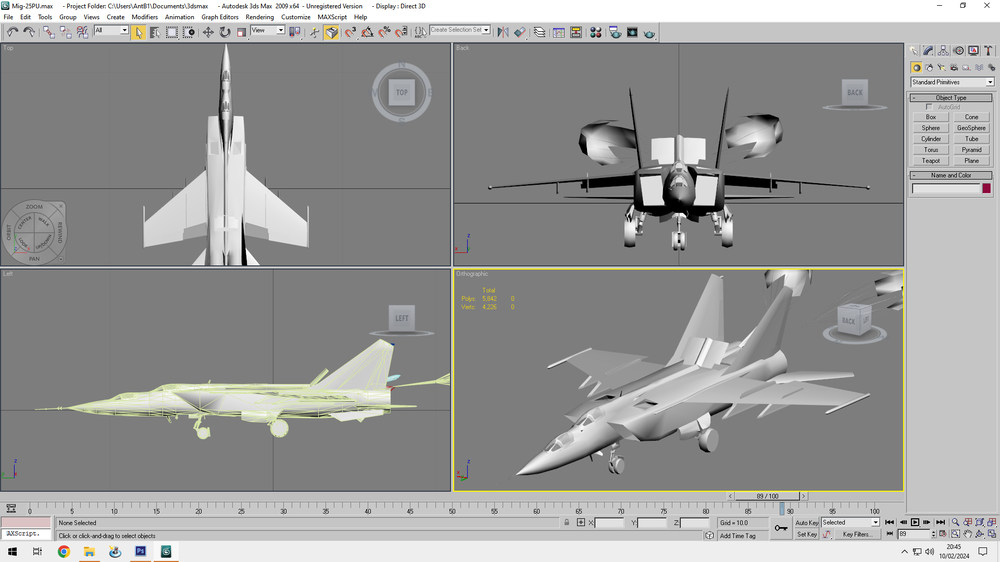Click the Set Keys large key icon
This screenshot has height=562, width=1000.
tap(781, 528)
